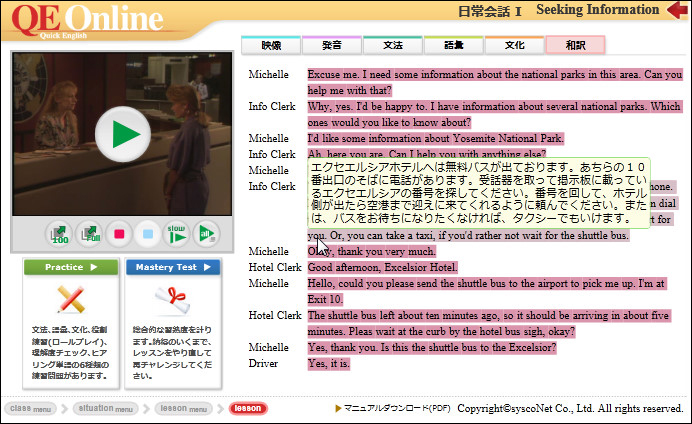Open the 発音 tab
The height and width of the screenshot is (424, 692).
pyautogui.click(x=332, y=45)
